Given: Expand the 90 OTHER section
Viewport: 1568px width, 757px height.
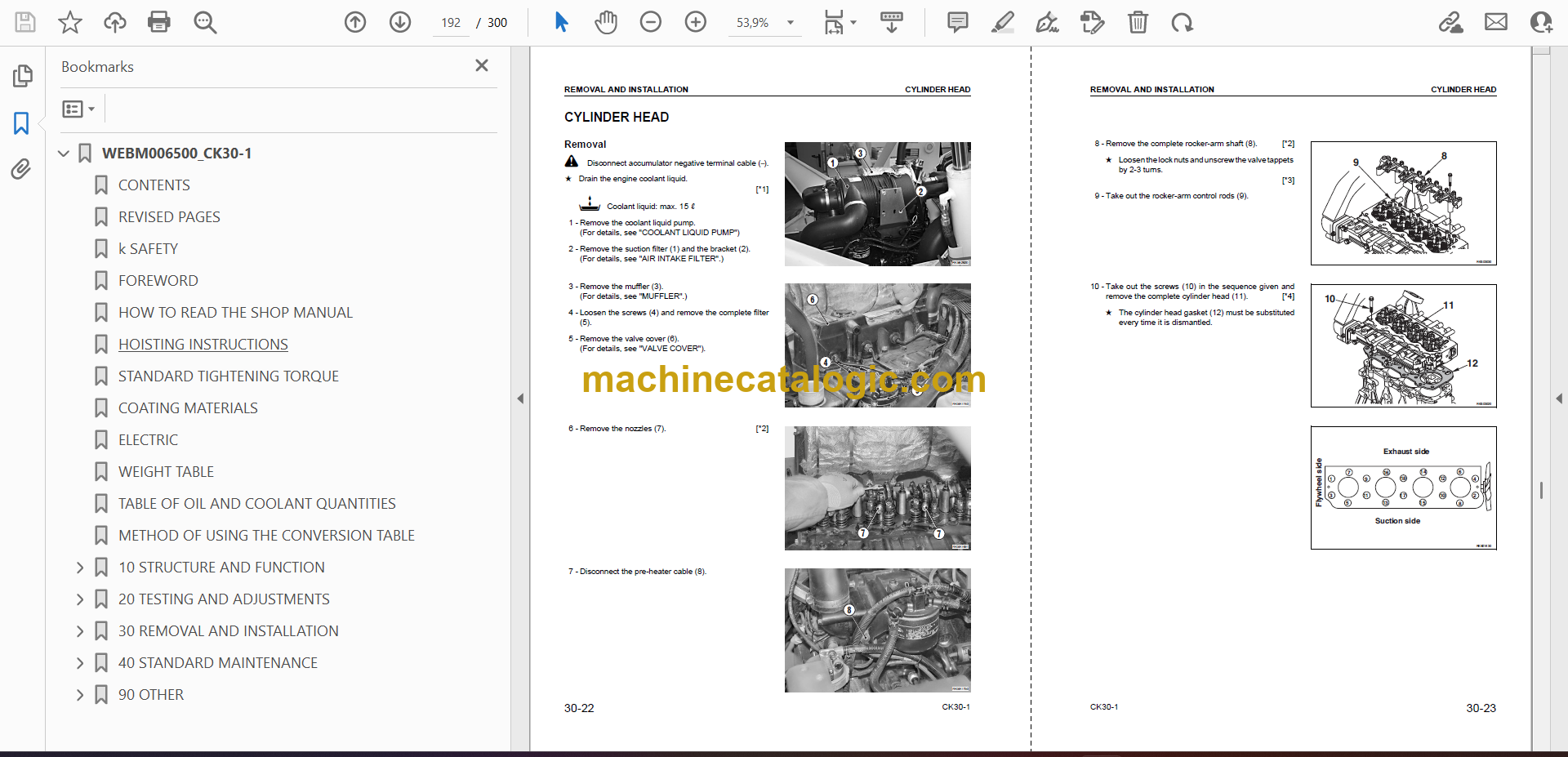Looking at the screenshot, I should (x=80, y=695).
